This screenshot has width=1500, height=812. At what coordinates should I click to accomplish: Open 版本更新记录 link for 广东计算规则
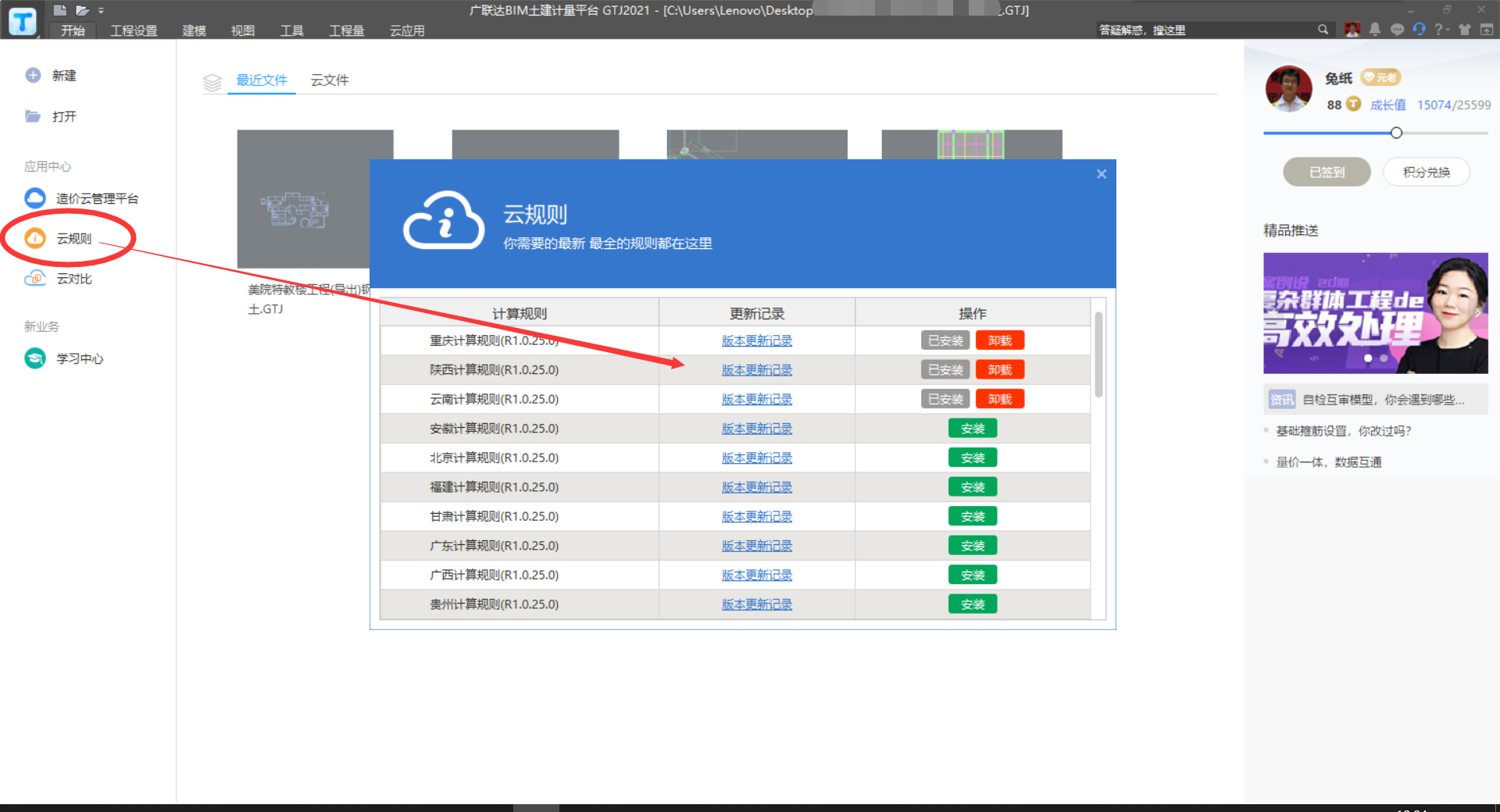(x=756, y=546)
